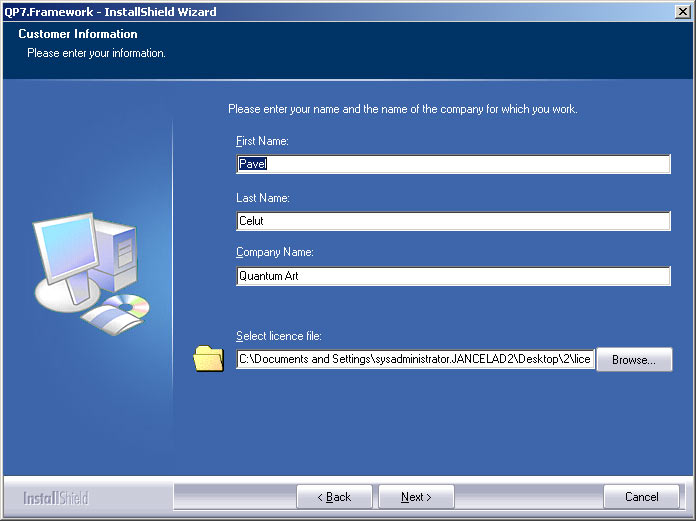Image resolution: width=696 pixels, height=521 pixels.
Task: Cancel the installation wizard
Action: 641,497
